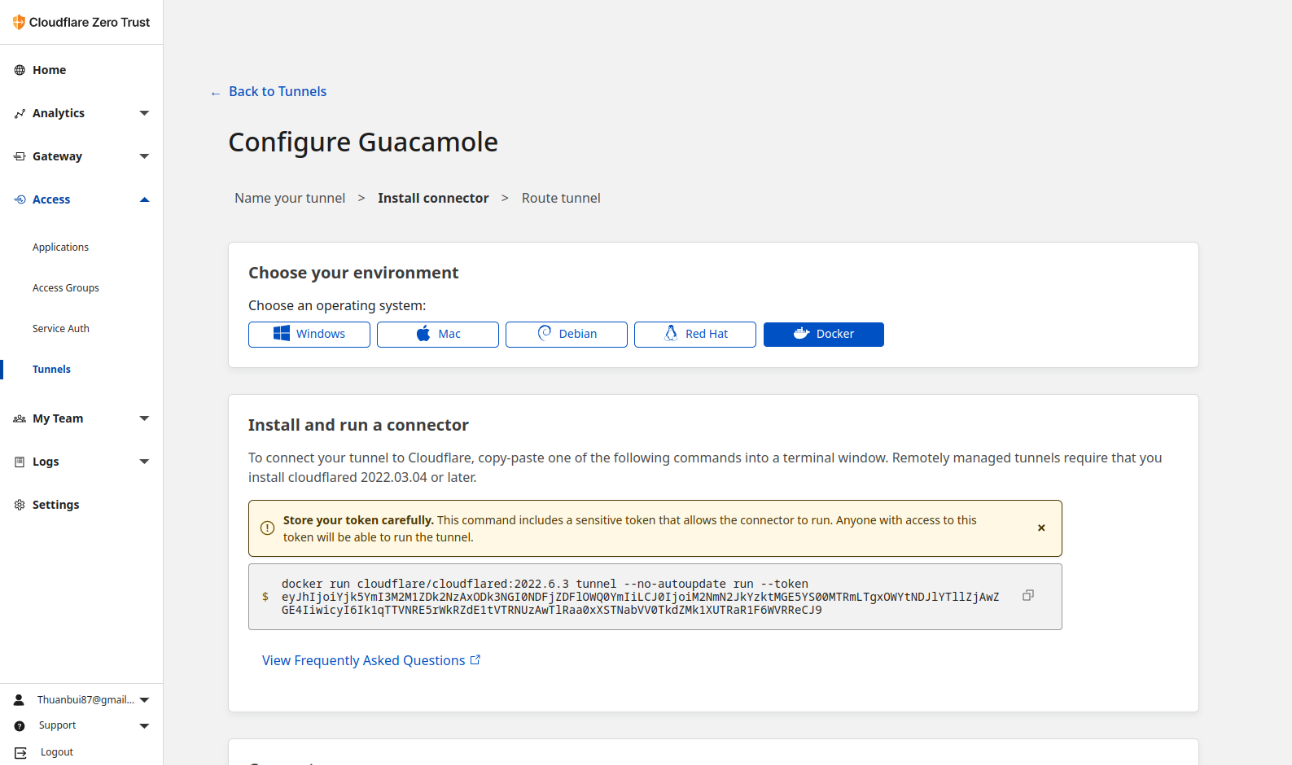Expand the Gateway sidebar section

click(144, 156)
